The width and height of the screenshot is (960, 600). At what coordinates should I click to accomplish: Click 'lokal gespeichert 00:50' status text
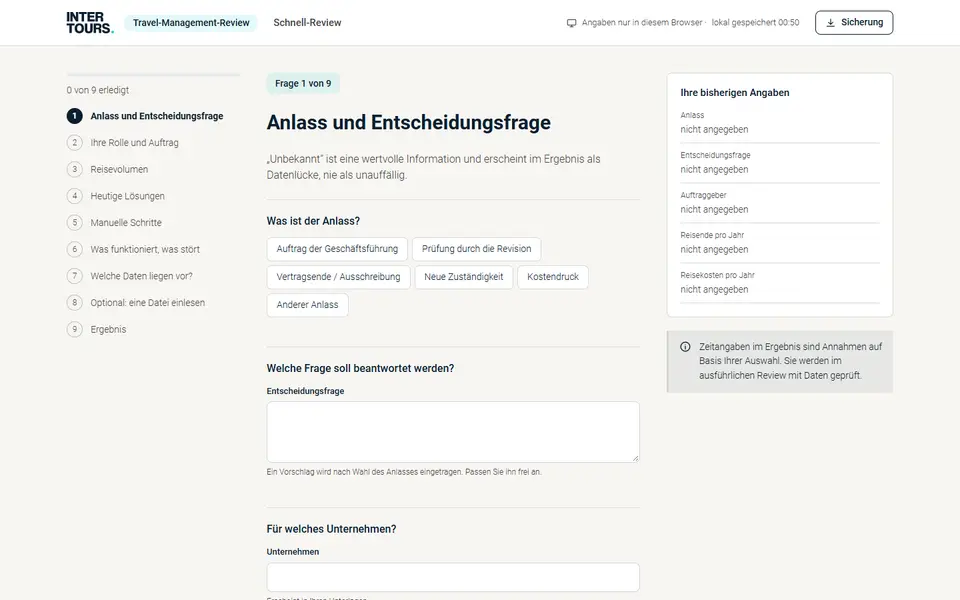click(x=756, y=23)
